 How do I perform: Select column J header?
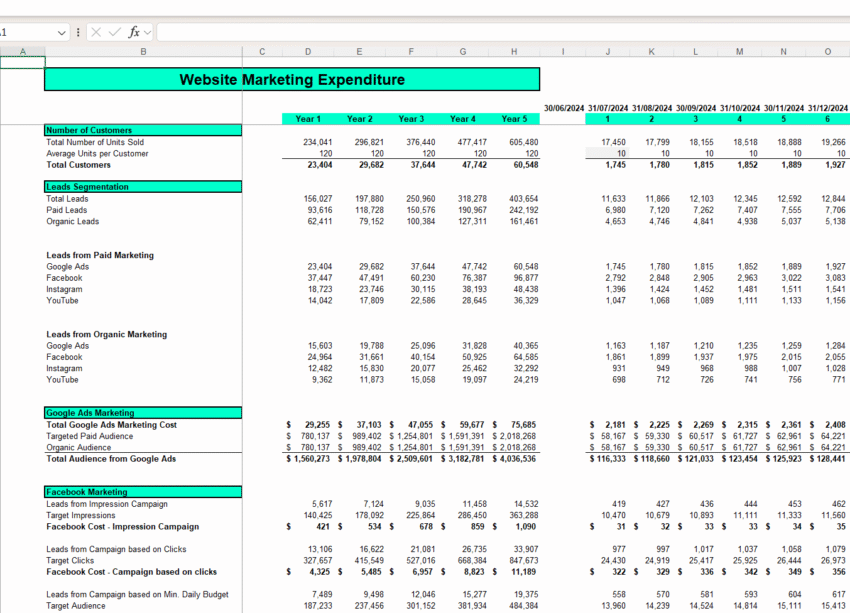click(x=607, y=50)
